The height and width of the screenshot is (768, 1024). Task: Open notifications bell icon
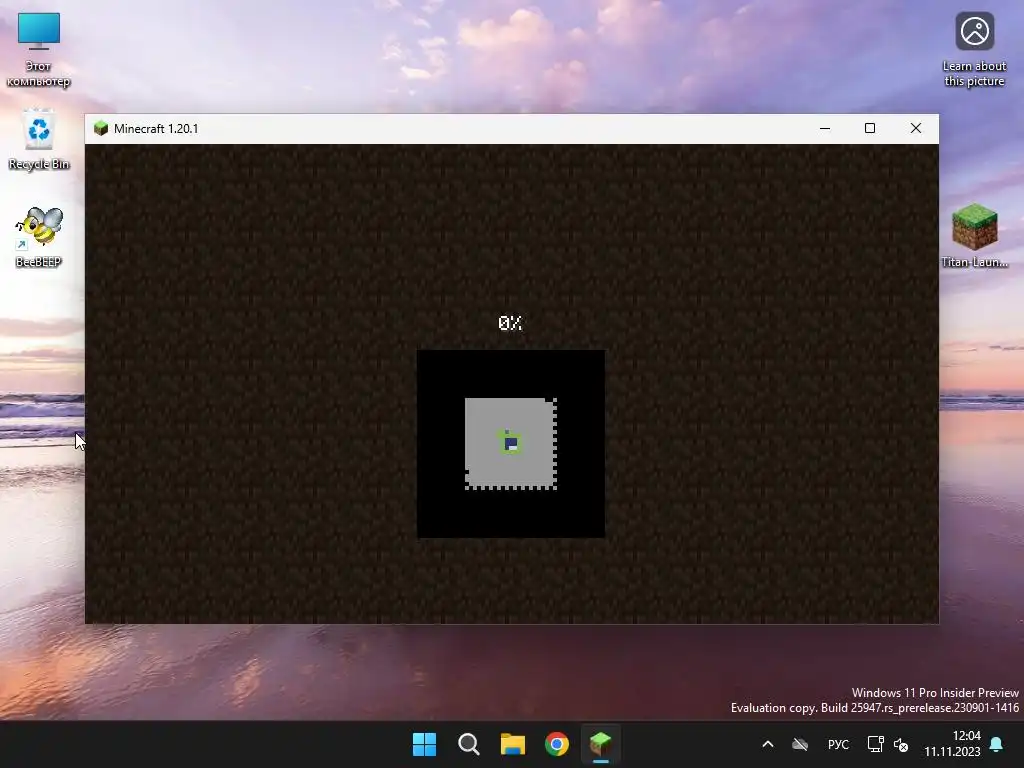pos(997,744)
